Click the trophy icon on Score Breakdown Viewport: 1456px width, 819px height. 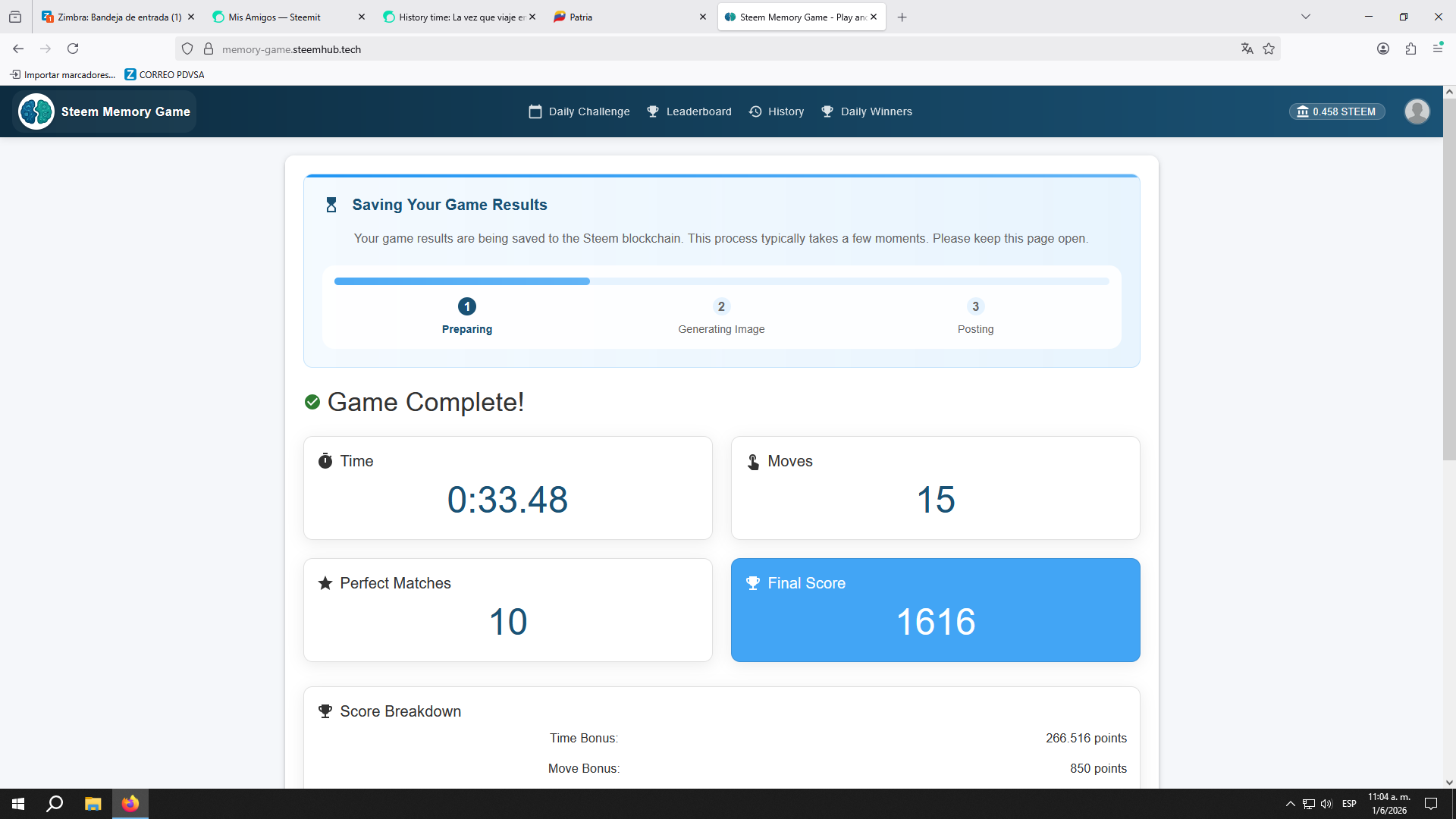(x=325, y=711)
